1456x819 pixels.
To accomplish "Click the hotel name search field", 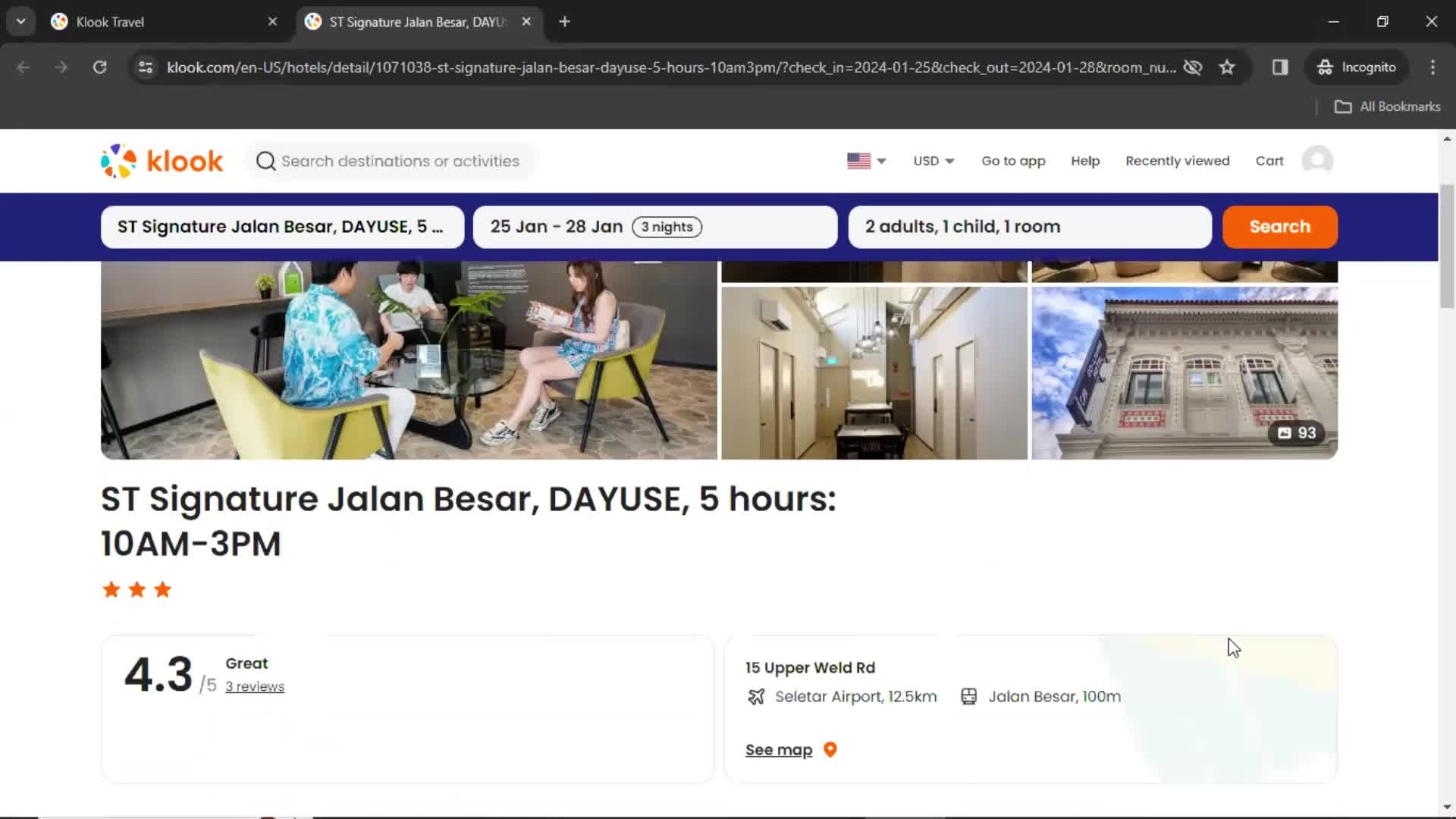I will click(x=282, y=227).
